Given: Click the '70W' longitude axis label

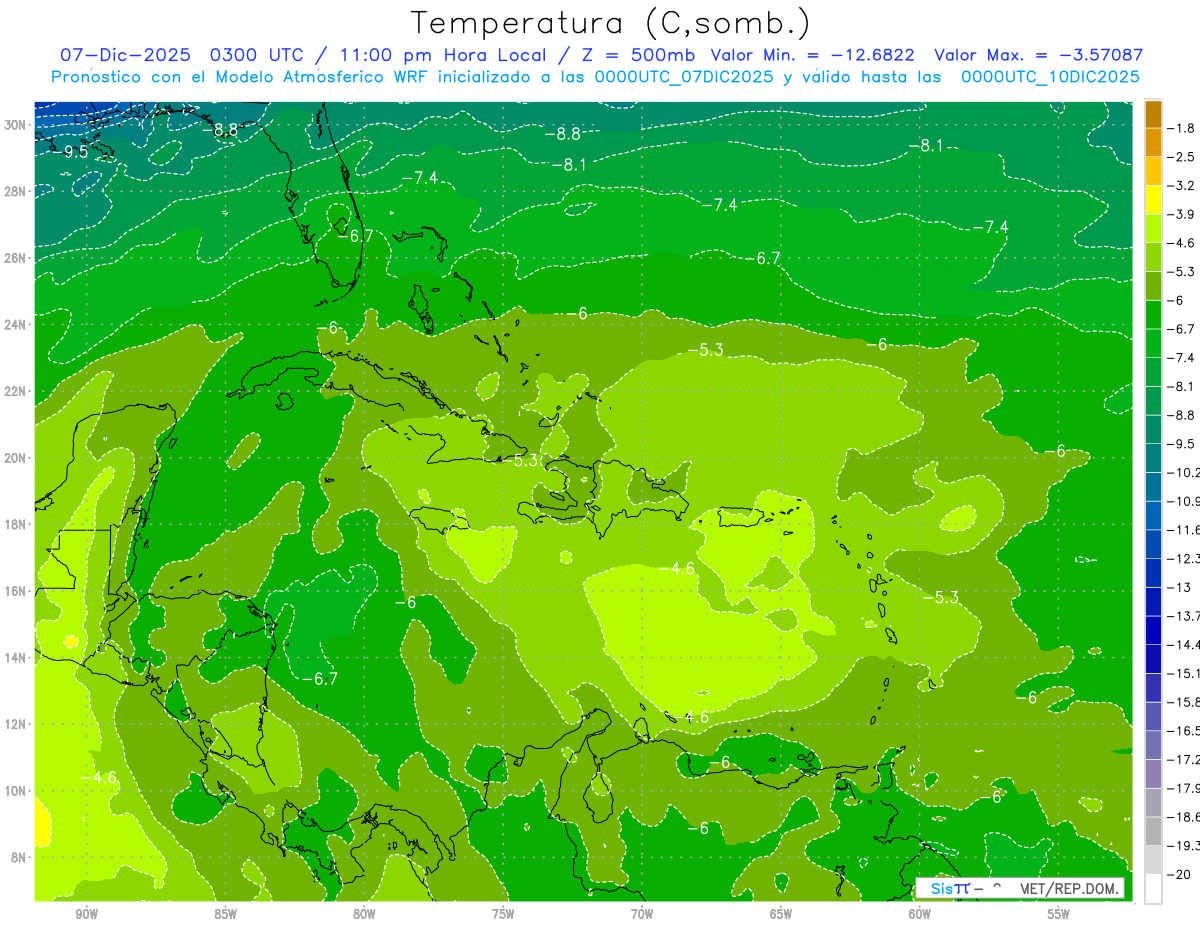Looking at the screenshot, I should (x=642, y=914).
